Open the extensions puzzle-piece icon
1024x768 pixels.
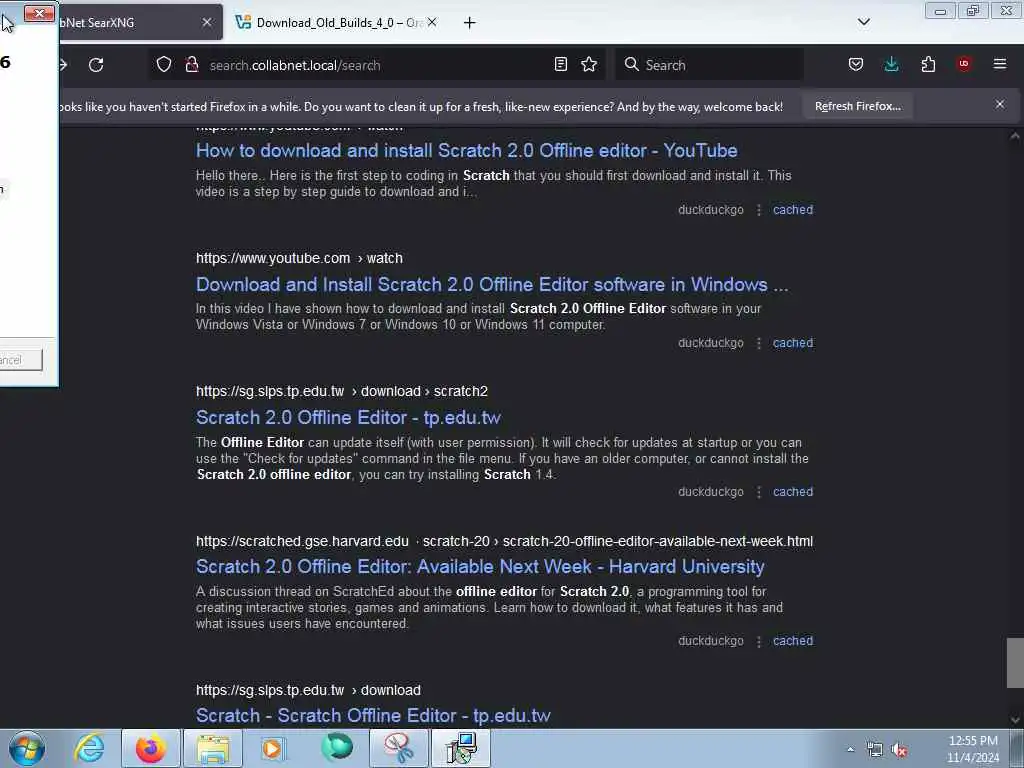tap(928, 64)
